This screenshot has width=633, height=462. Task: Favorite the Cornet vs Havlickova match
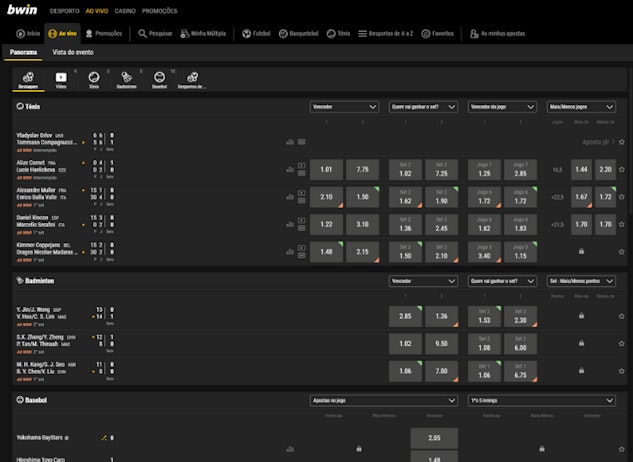pyautogui.click(x=622, y=170)
